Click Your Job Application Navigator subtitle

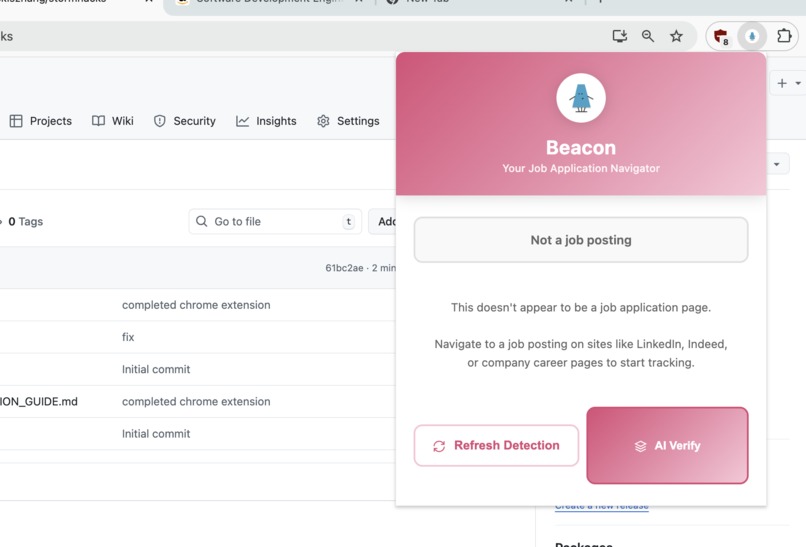tap(581, 168)
